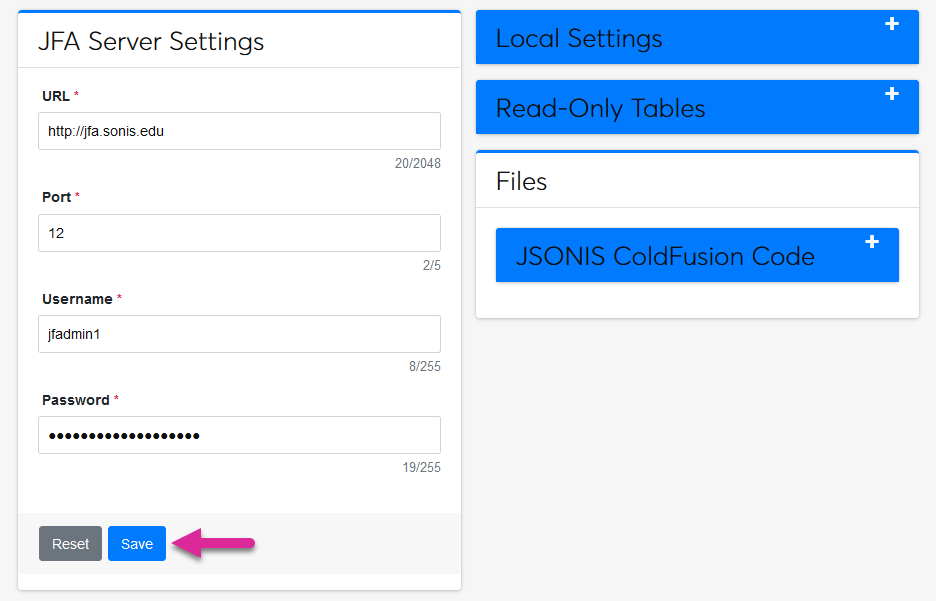Click the plus icon on JSONIS ColdFusion Code

(x=872, y=242)
